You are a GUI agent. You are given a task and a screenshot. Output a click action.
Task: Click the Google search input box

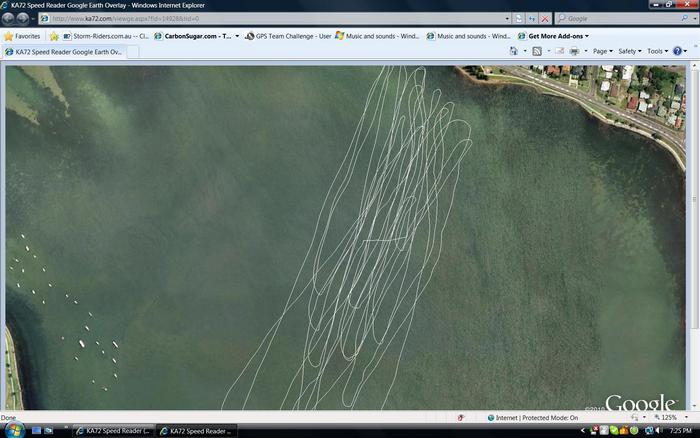[x=622, y=18]
